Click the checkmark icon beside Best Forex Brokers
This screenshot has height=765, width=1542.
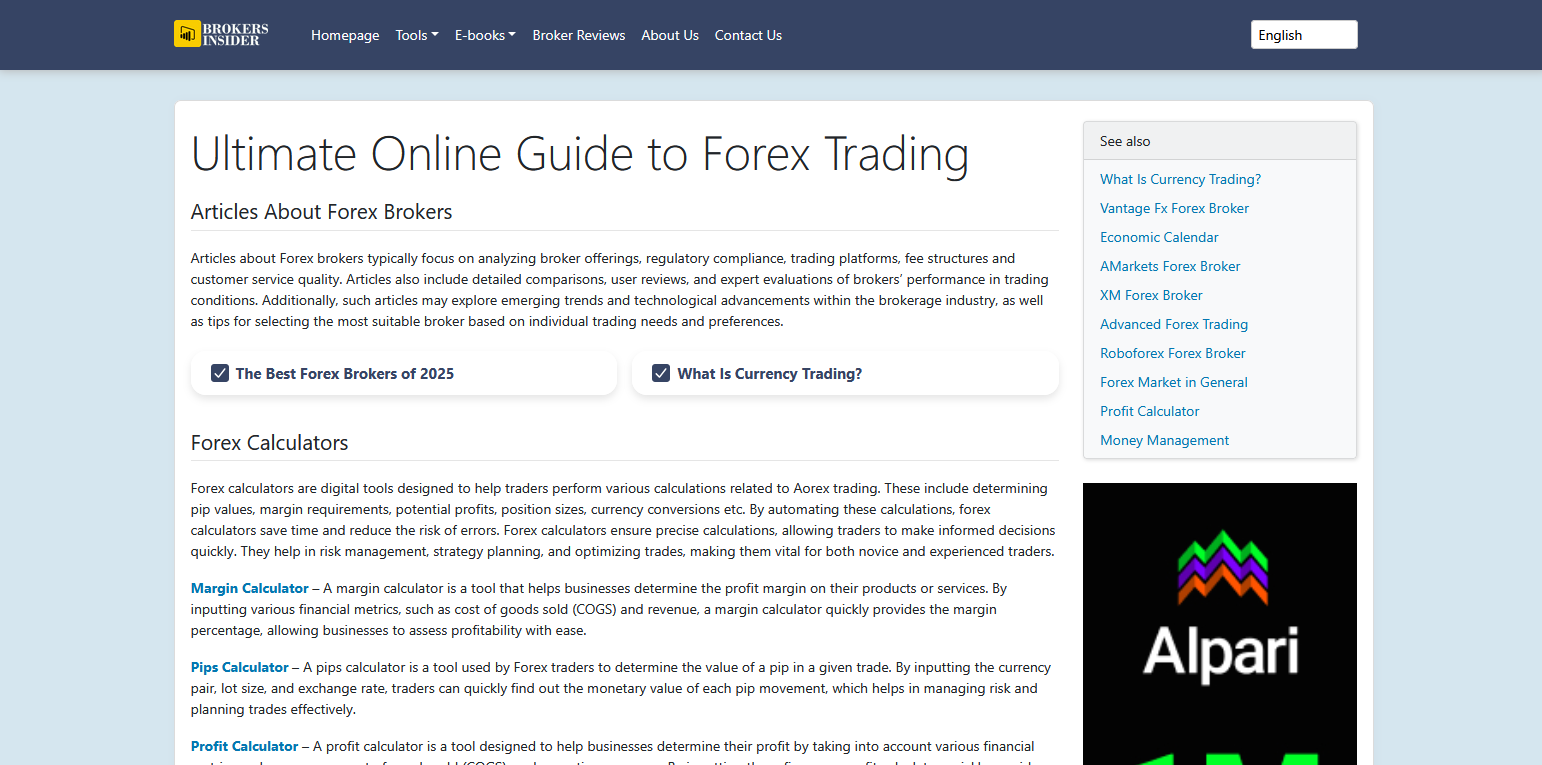point(220,373)
